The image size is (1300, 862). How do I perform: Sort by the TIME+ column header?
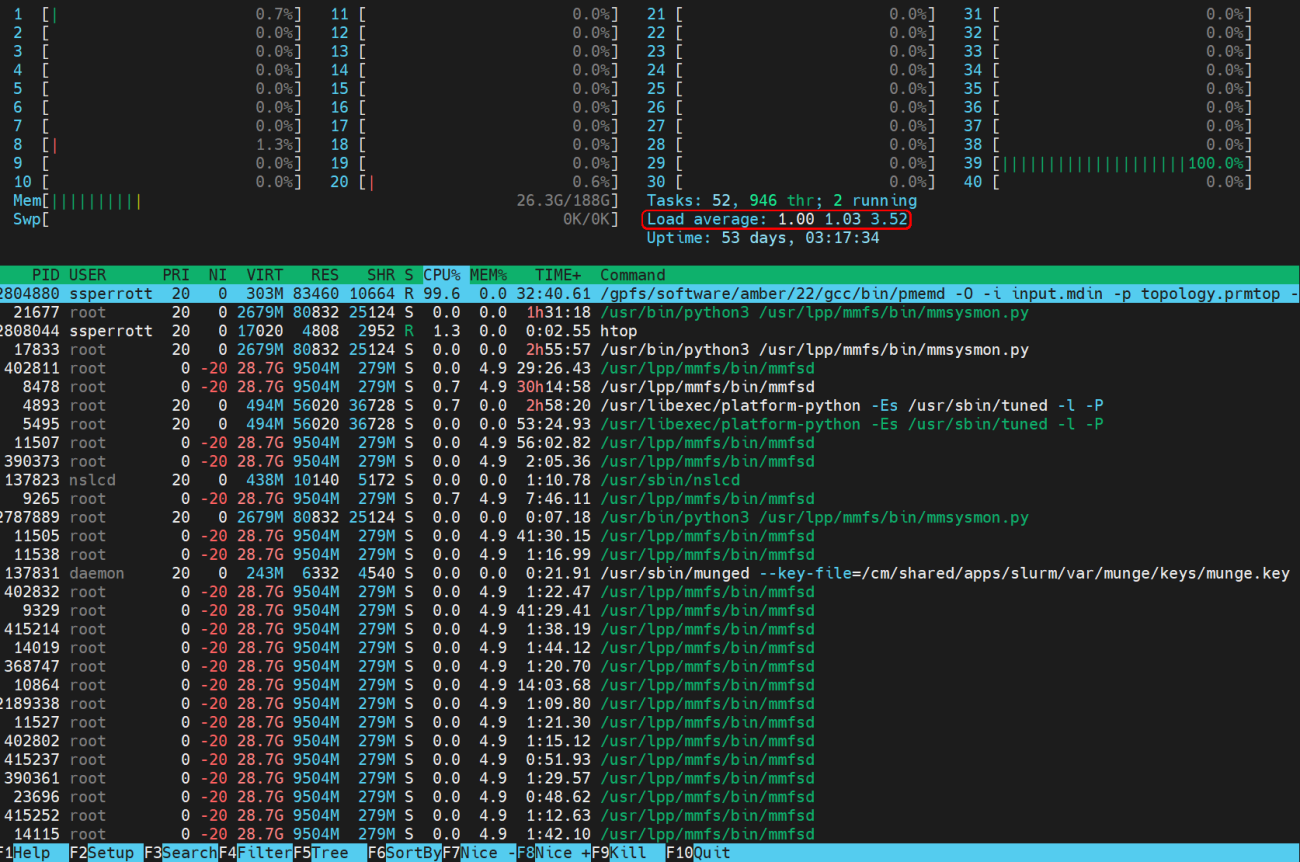pos(558,275)
